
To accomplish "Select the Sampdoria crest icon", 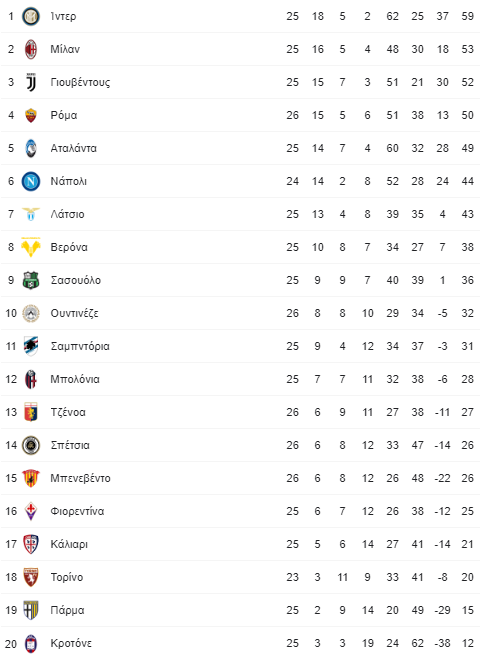I will click(x=31, y=346).
